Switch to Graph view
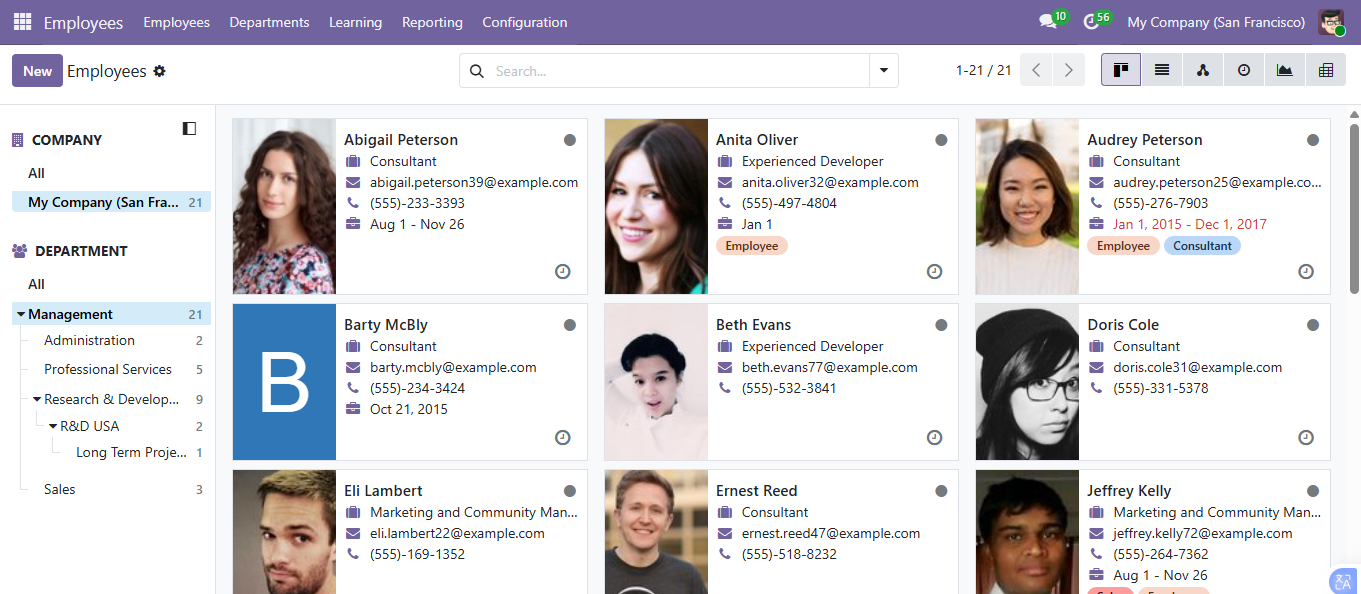This screenshot has width=1361, height=594. point(1285,70)
